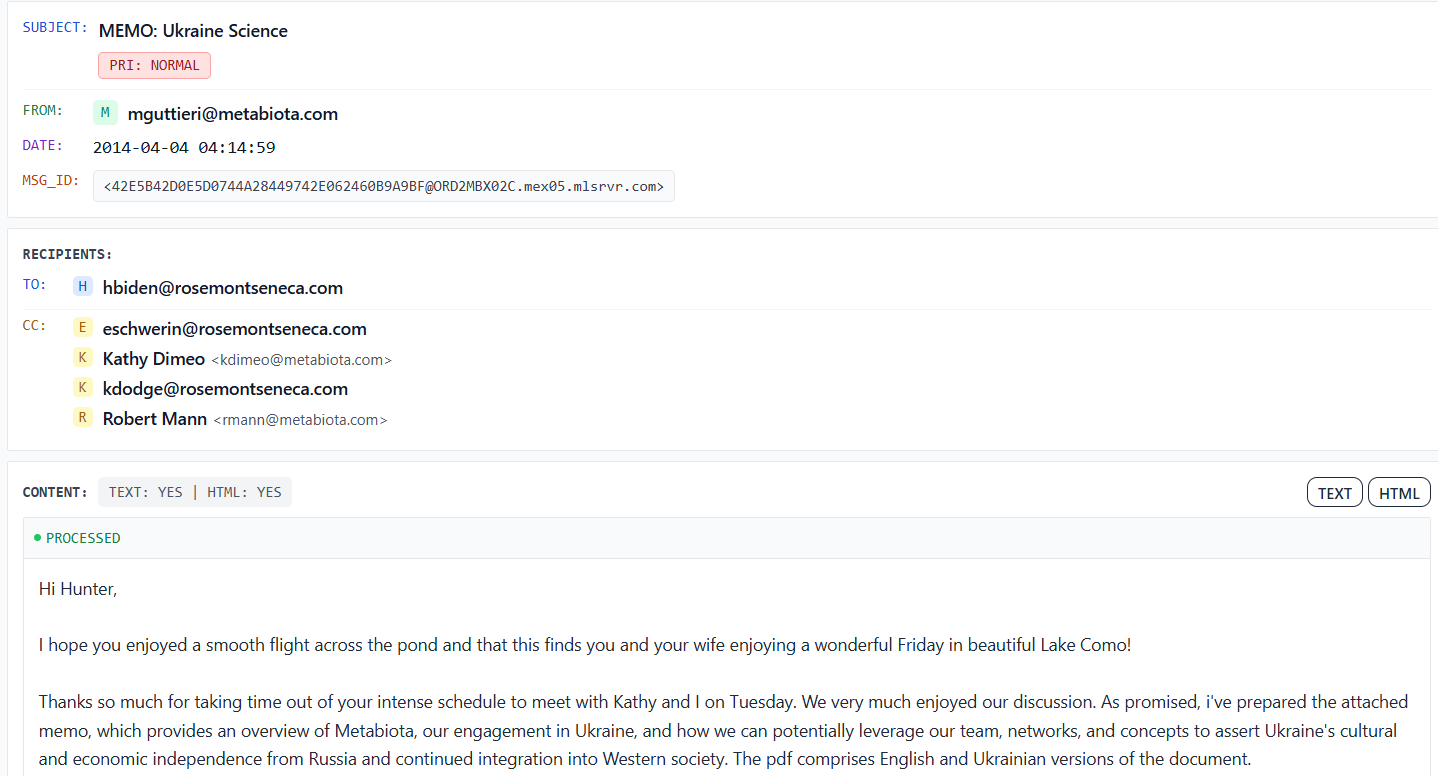Image resolution: width=1438 pixels, height=776 pixels.
Task: Click the rmann@metabiota.com address
Action: point(300,420)
